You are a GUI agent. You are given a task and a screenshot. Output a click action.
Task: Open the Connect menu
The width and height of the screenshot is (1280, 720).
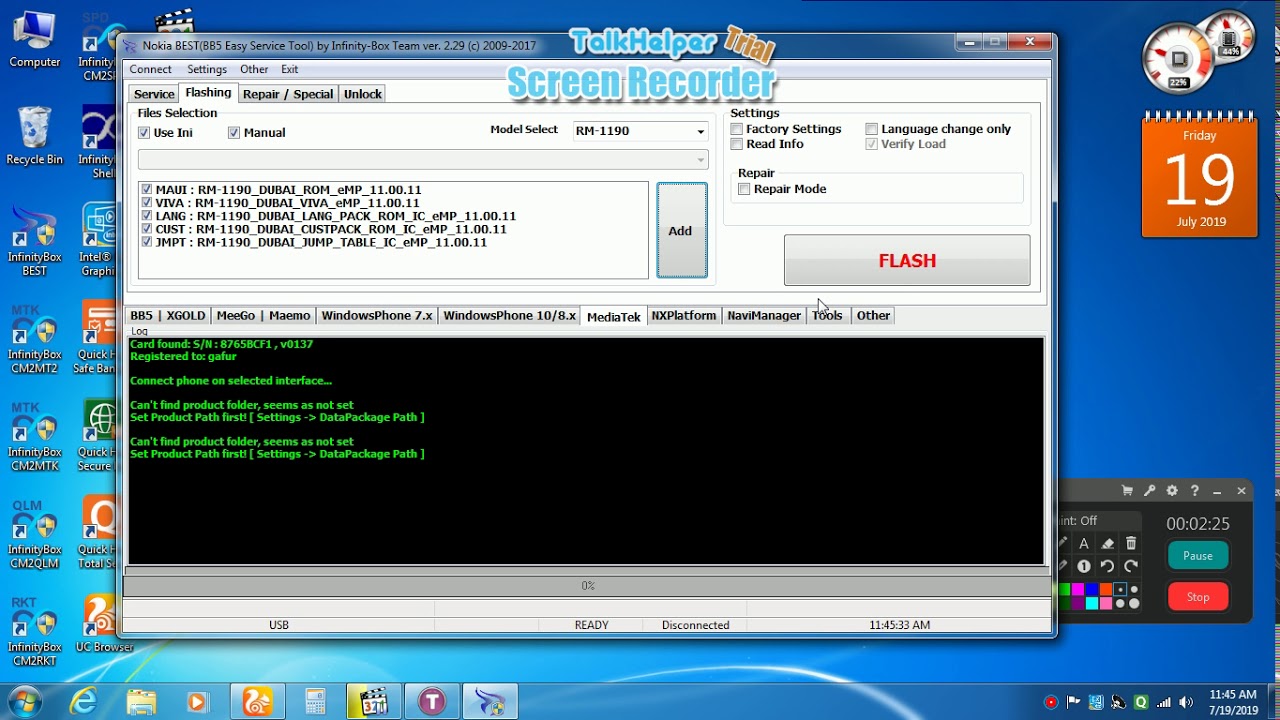(151, 69)
